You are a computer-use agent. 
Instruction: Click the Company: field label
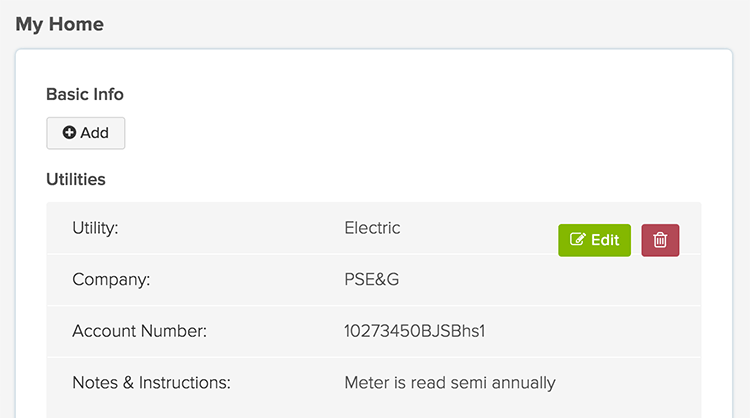111,279
